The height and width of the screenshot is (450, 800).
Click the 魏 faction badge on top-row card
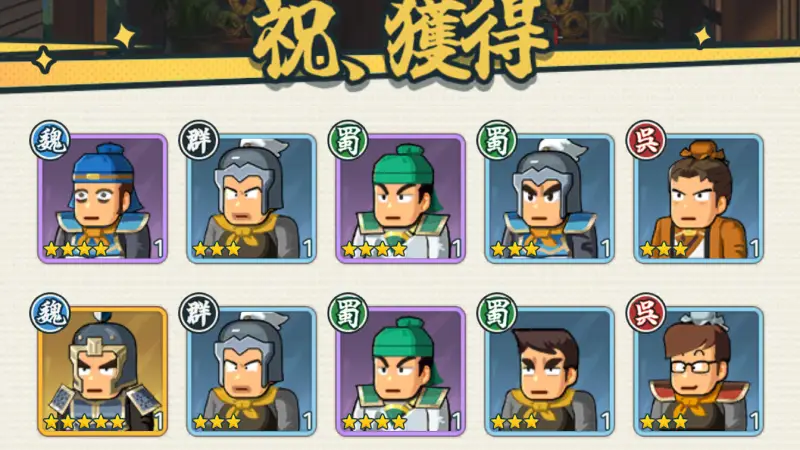(x=50, y=140)
